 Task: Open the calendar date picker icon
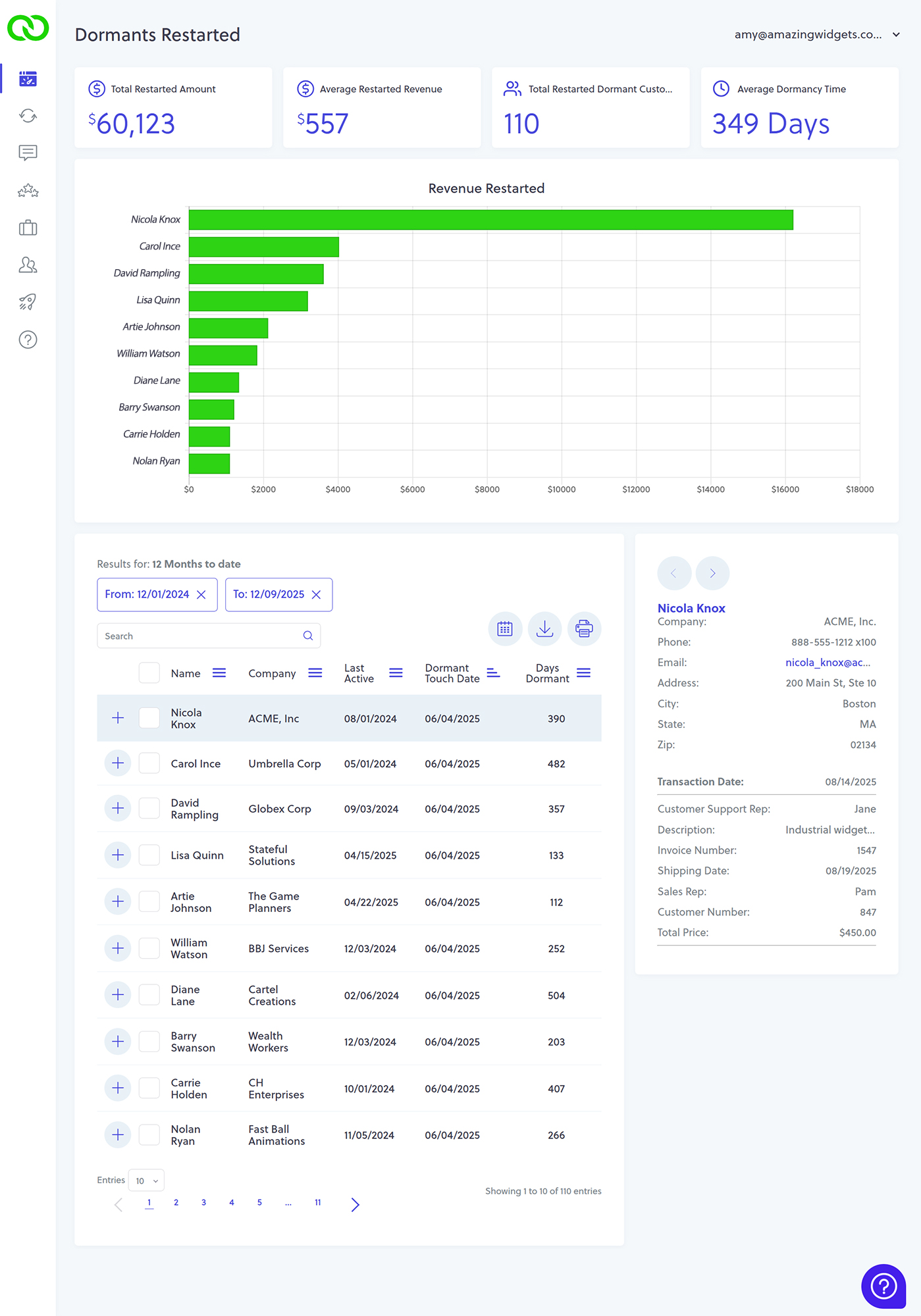pos(505,629)
